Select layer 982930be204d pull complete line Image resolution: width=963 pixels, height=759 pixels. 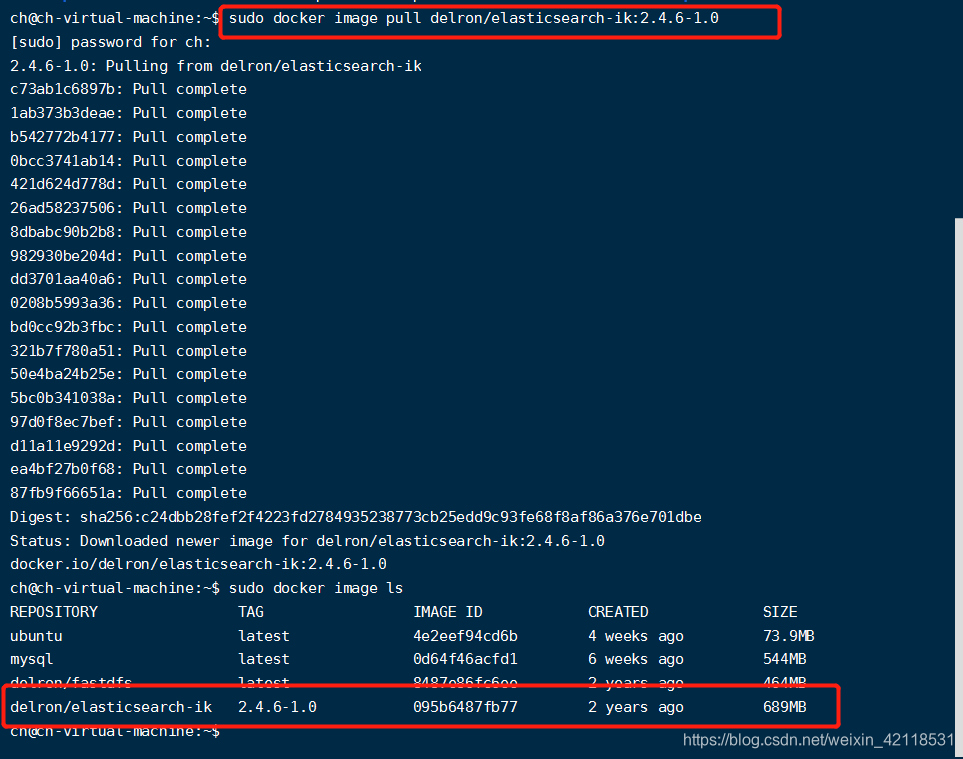[x=128, y=256]
